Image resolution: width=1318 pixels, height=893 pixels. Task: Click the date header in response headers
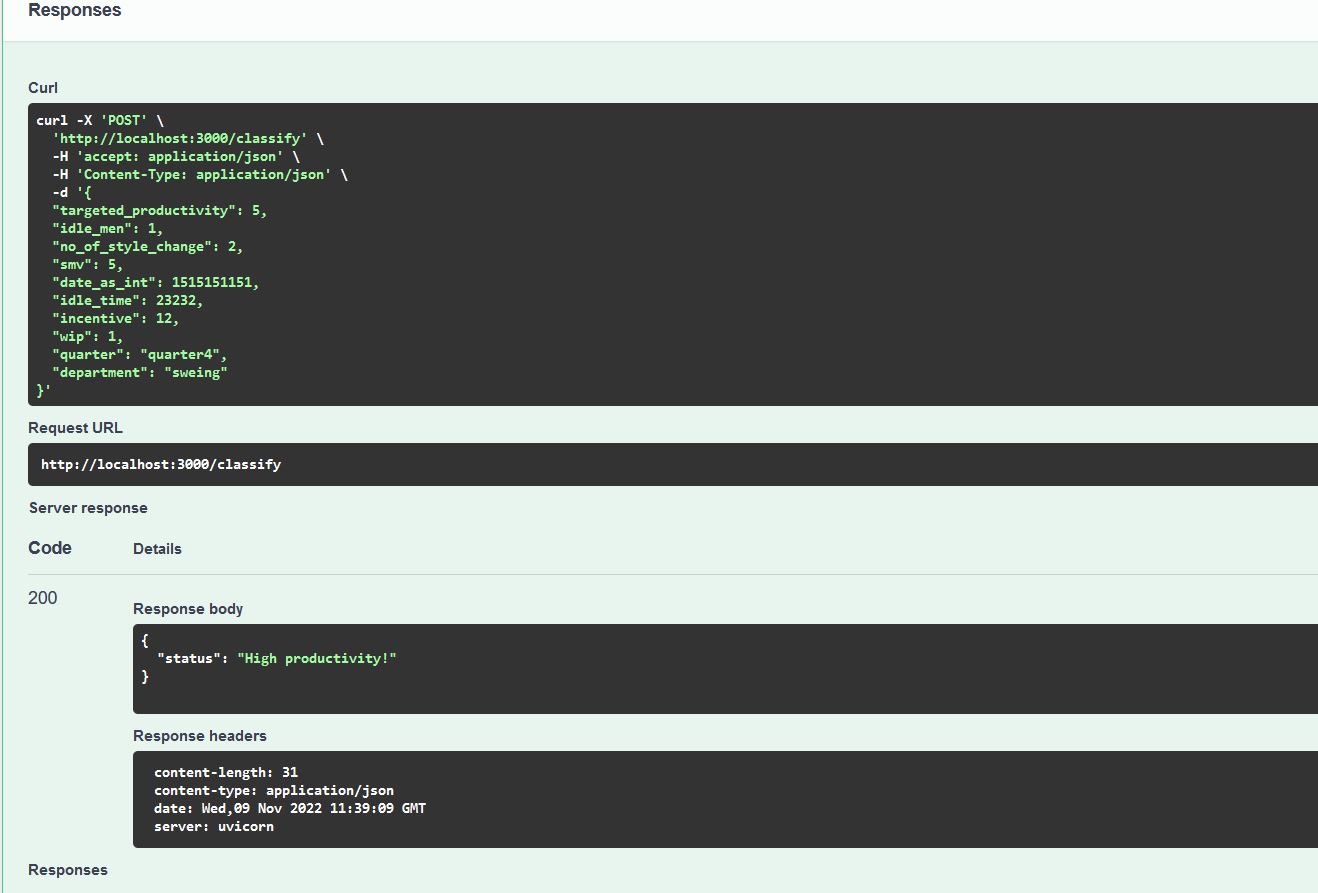pos(289,808)
